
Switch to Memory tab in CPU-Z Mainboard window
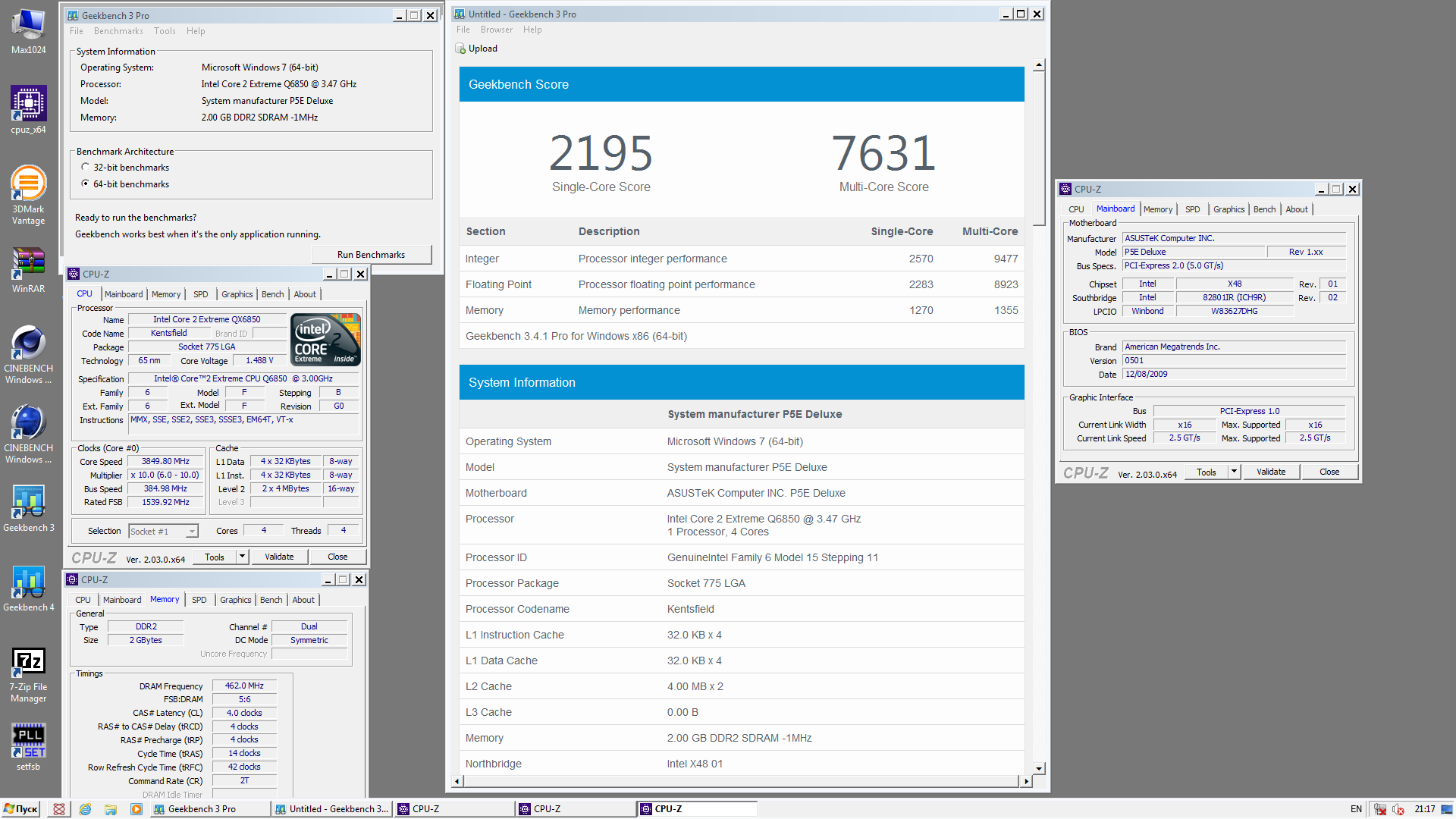click(1158, 209)
